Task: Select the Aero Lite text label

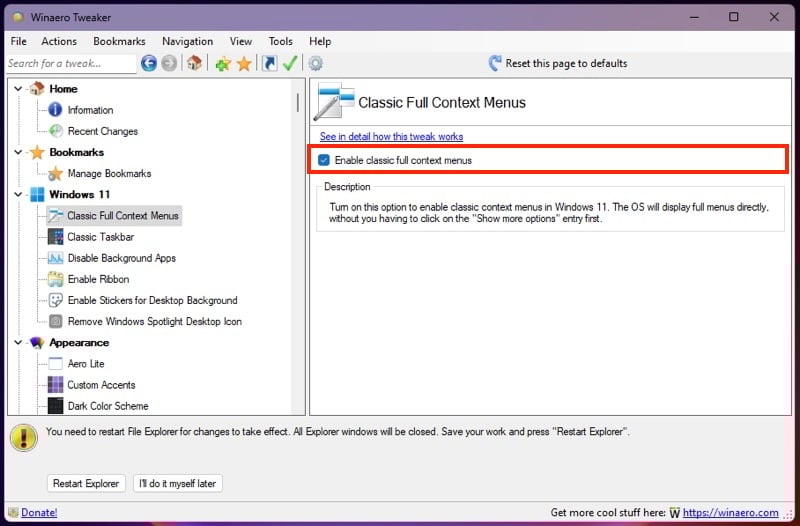Action: click(86, 364)
